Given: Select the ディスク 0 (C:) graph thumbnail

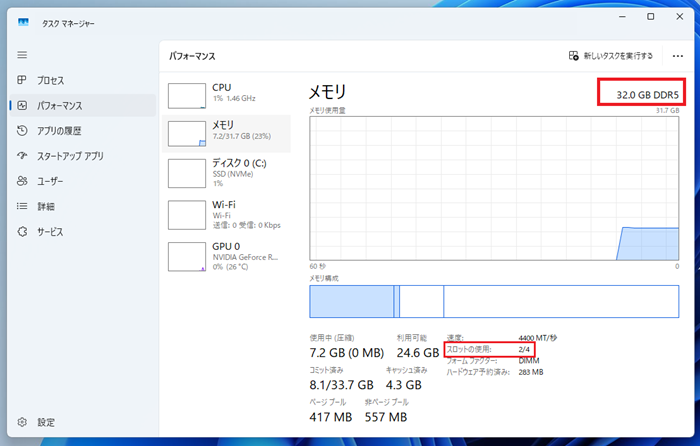Looking at the screenshot, I should pos(187,173).
